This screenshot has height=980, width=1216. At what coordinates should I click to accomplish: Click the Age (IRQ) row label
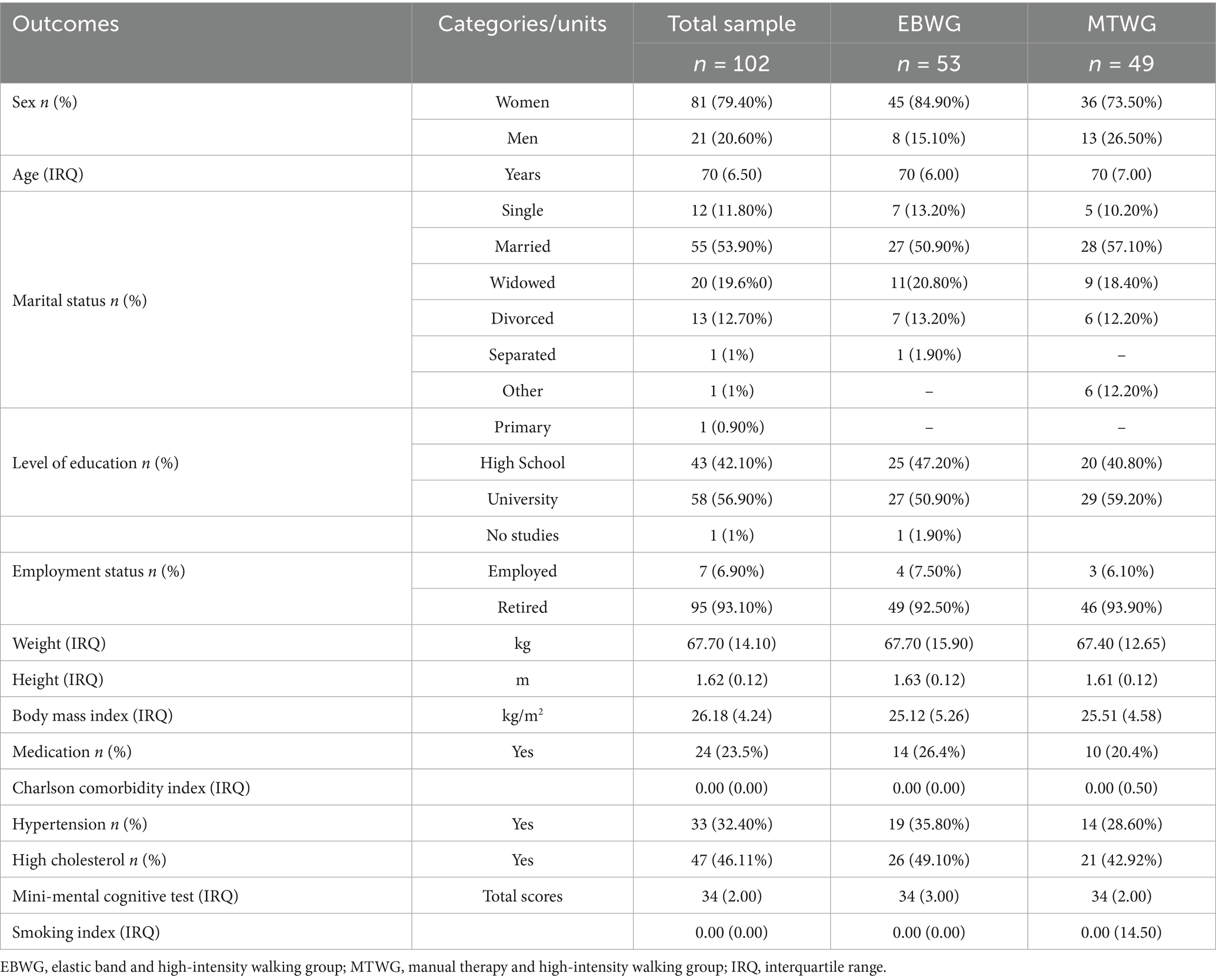pyautogui.click(x=48, y=175)
